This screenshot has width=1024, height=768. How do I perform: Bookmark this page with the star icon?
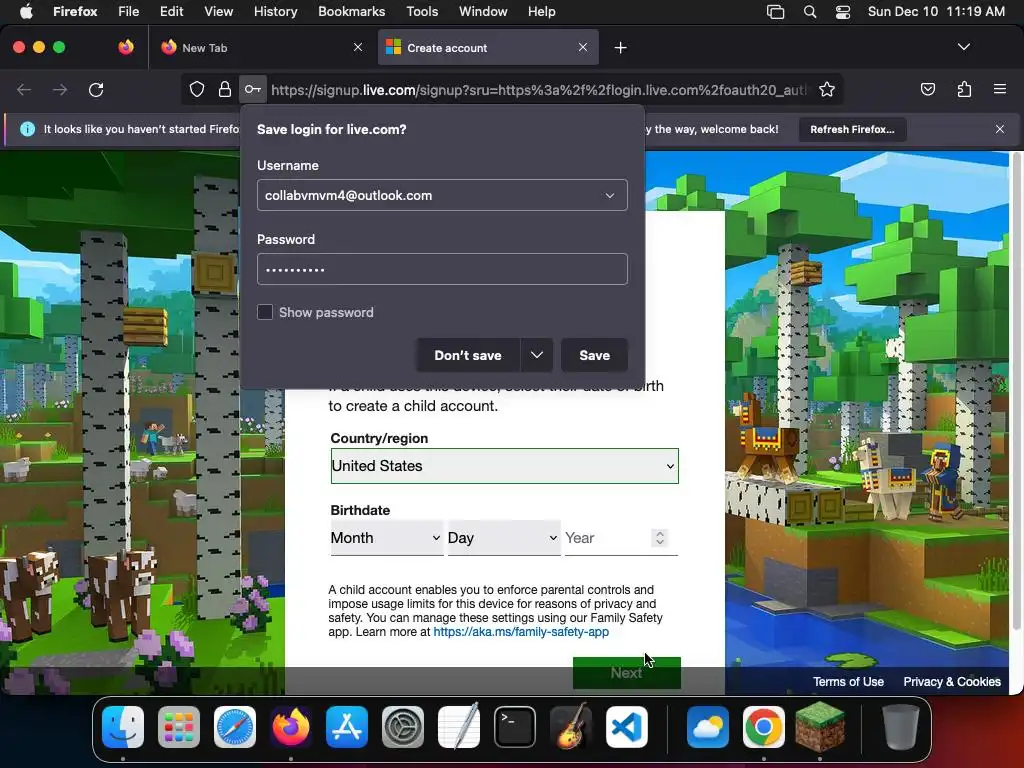click(827, 89)
